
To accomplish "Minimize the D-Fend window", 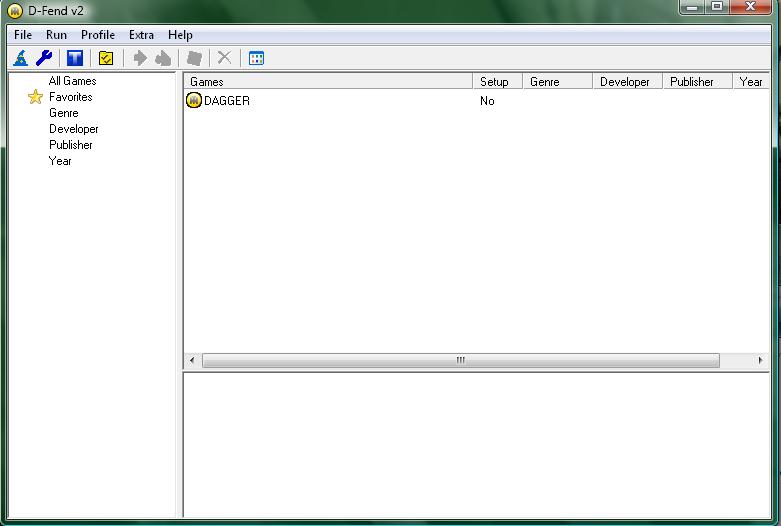I will [x=692, y=7].
